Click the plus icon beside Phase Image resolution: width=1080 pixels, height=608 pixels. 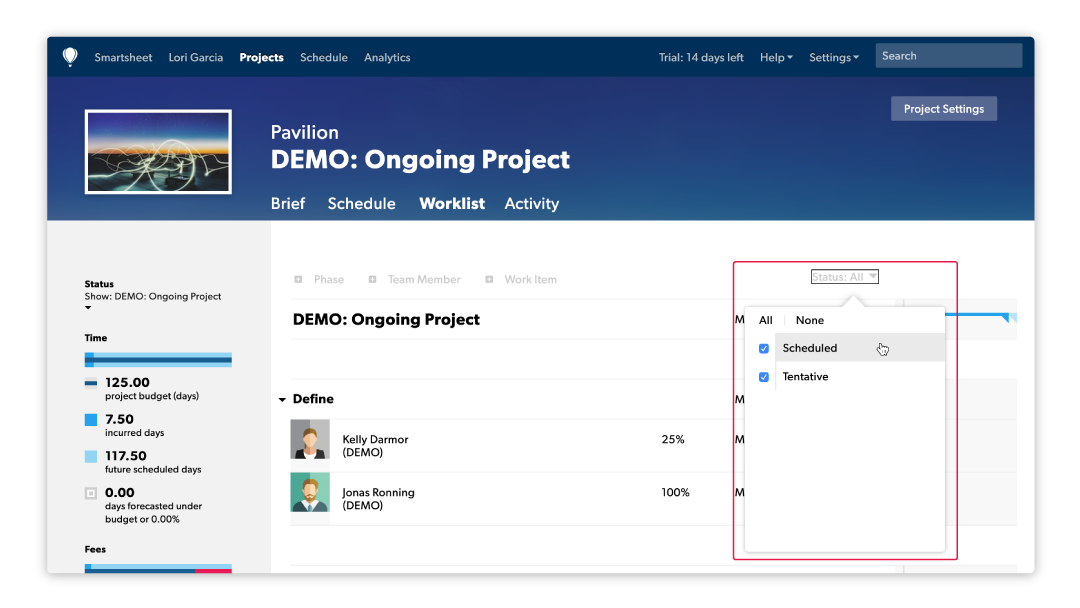point(298,280)
